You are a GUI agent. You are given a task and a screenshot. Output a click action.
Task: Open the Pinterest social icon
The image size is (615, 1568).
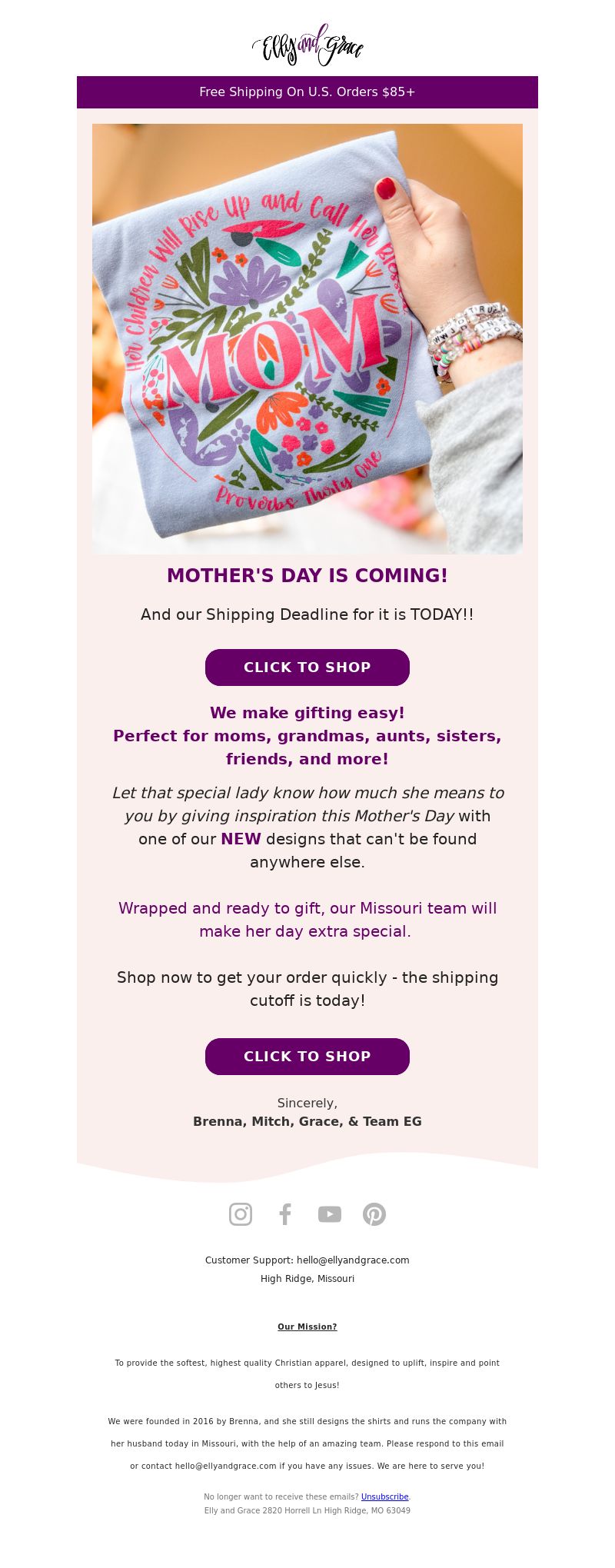click(x=374, y=1214)
